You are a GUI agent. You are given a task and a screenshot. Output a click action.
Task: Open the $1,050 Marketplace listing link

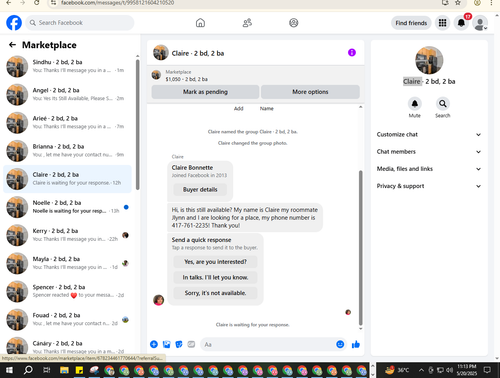(x=186, y=79)
